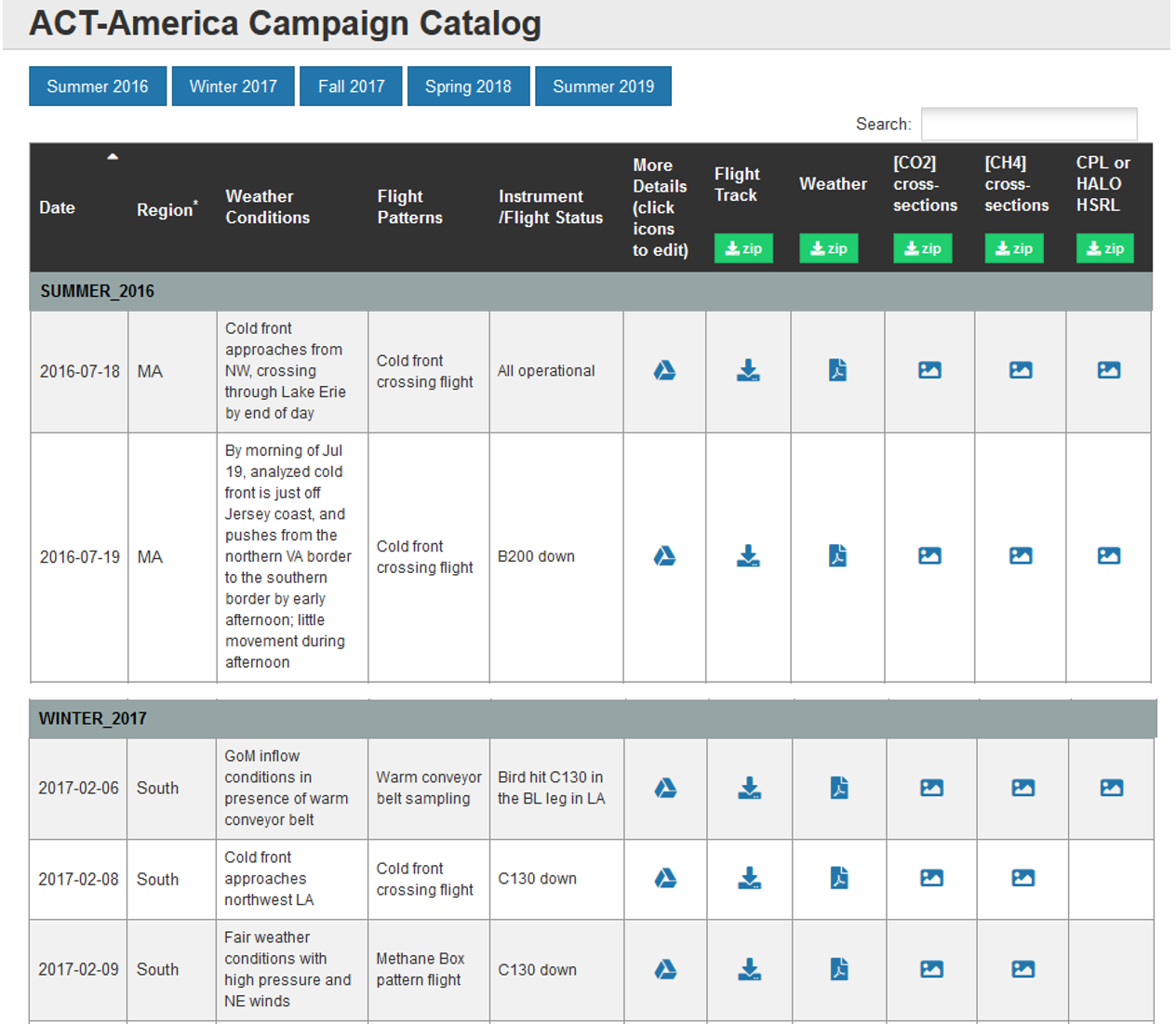The width and height of the screenshot is (1176, 1024).
Task: Open Google Drive details for 2016-07-18
Action: coord(664,370)
